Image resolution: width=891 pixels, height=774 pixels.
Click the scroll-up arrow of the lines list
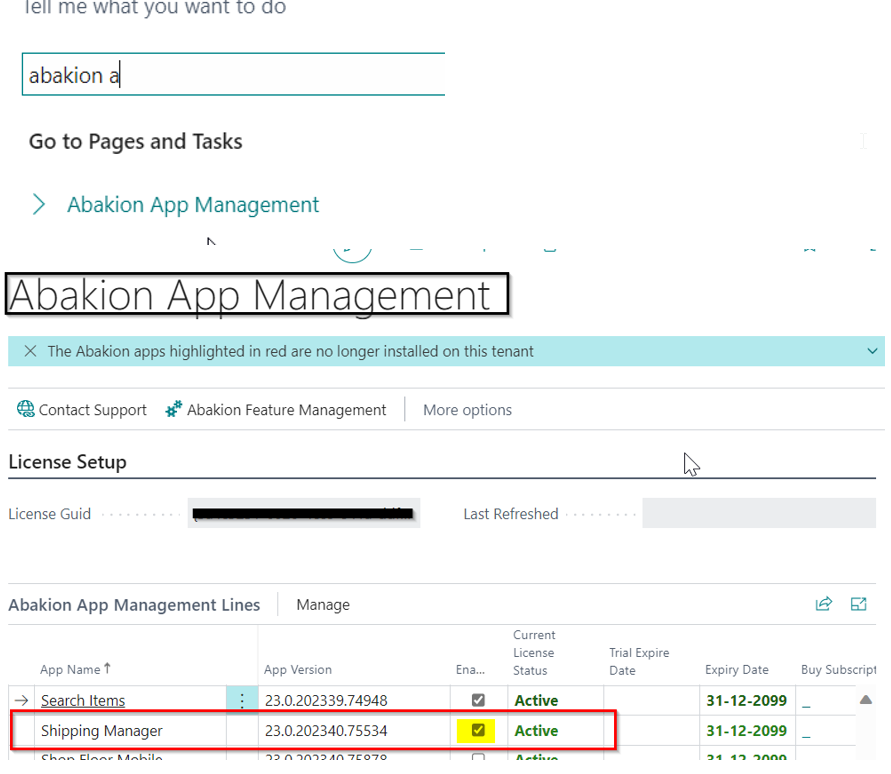(x=866, y=699)
